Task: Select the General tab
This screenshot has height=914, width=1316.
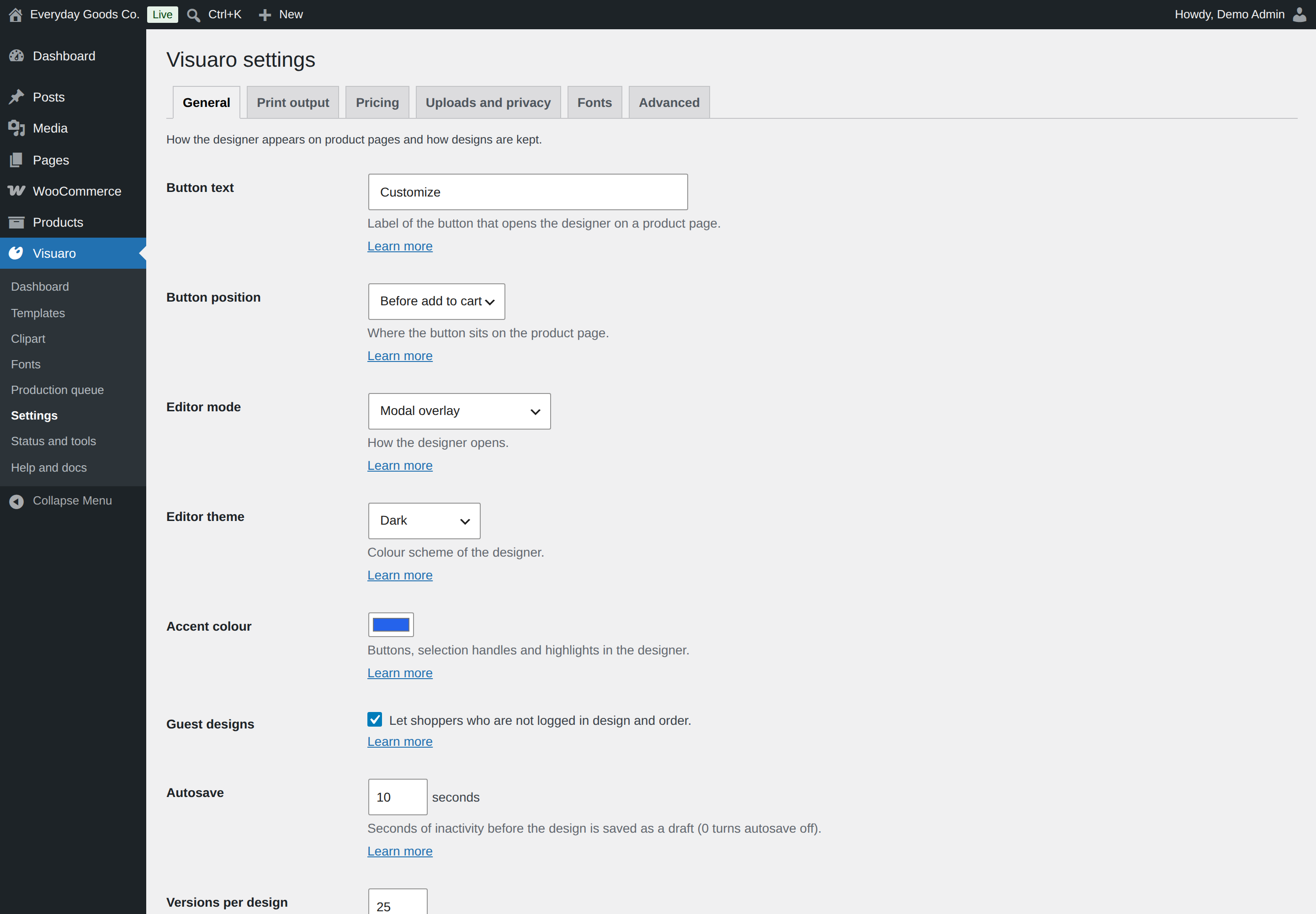Action: (206, 102)
